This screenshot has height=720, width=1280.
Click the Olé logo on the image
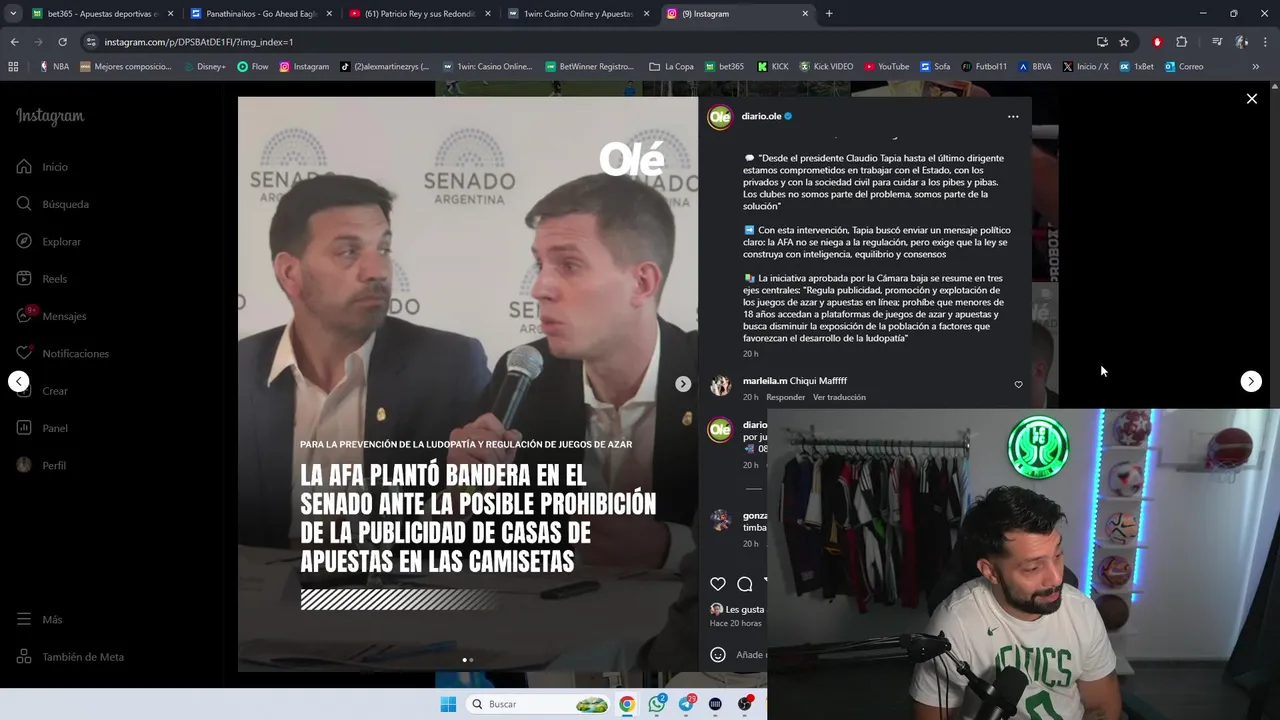[x=632, y=160]
